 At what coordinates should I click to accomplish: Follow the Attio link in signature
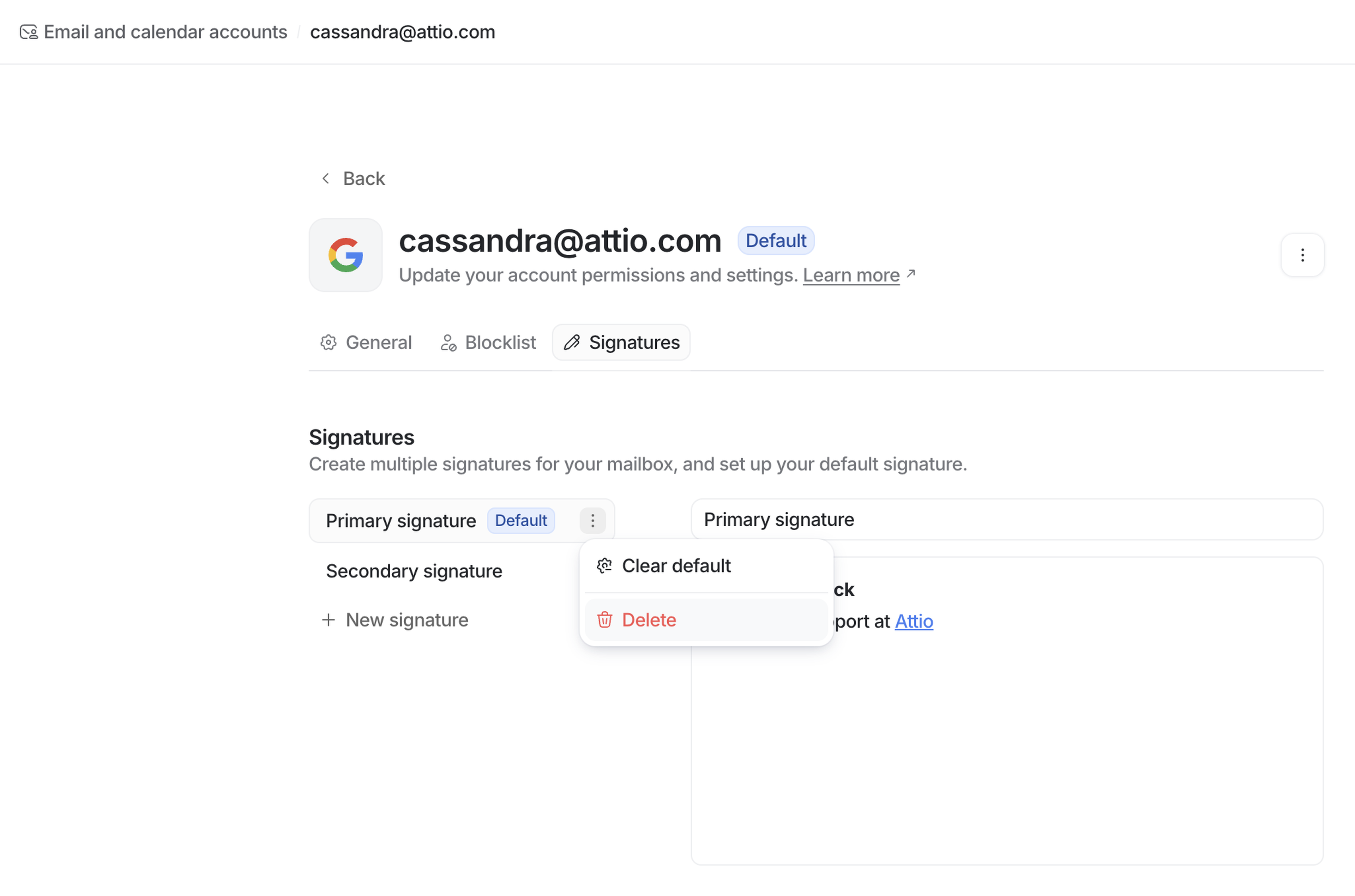(914, 621)
